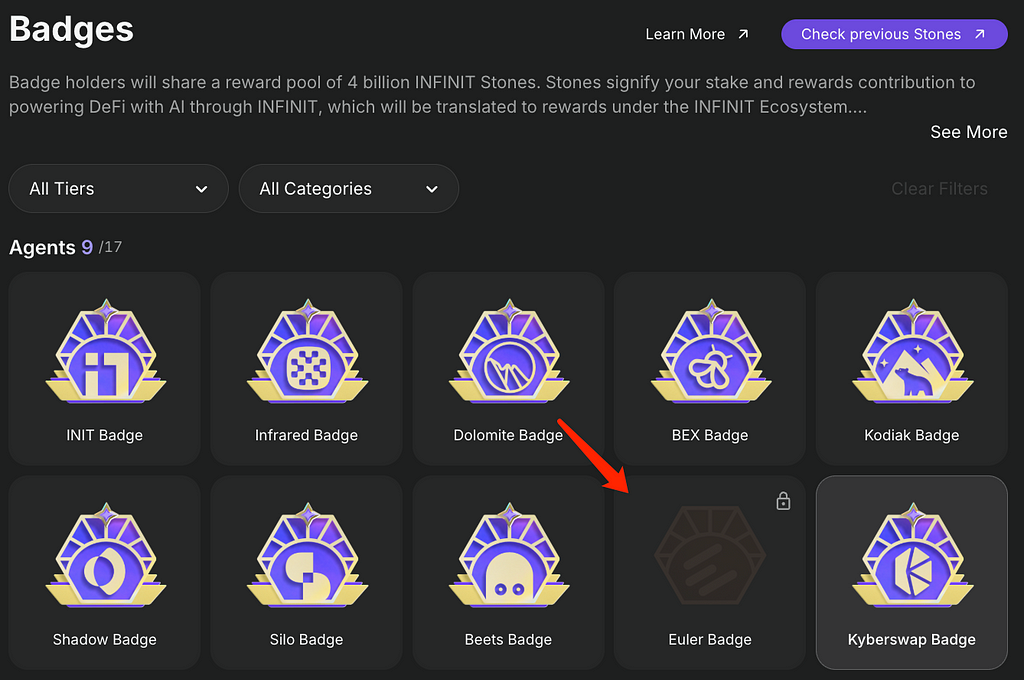1024x680 pixels.
Task: Select the Infrared Badge emblem
Action: click(x=307, y=351)
